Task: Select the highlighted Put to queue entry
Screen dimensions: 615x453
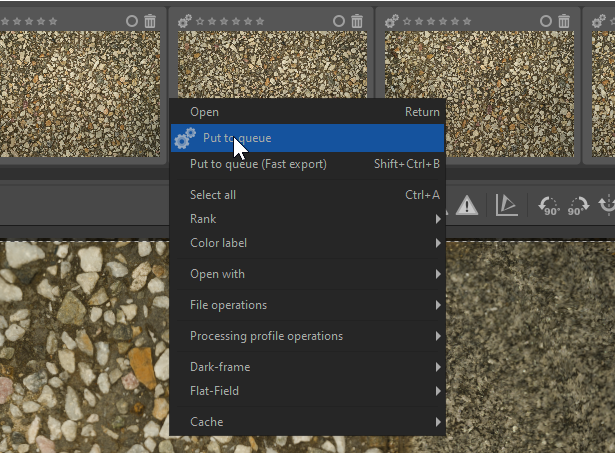Action: (308, 138)
